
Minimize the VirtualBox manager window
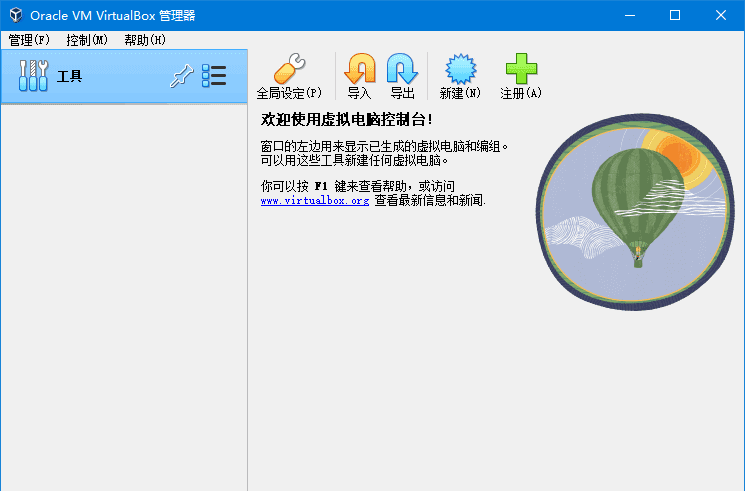630,15
